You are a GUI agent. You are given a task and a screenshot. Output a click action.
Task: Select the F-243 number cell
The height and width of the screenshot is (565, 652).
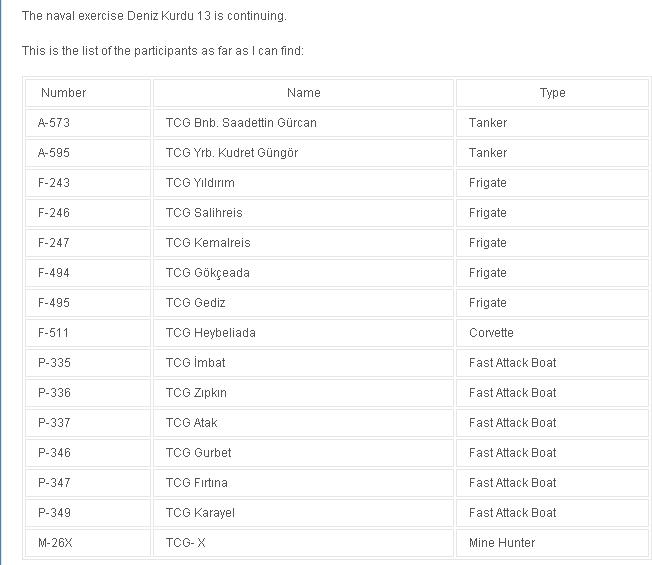click(88, 183)
